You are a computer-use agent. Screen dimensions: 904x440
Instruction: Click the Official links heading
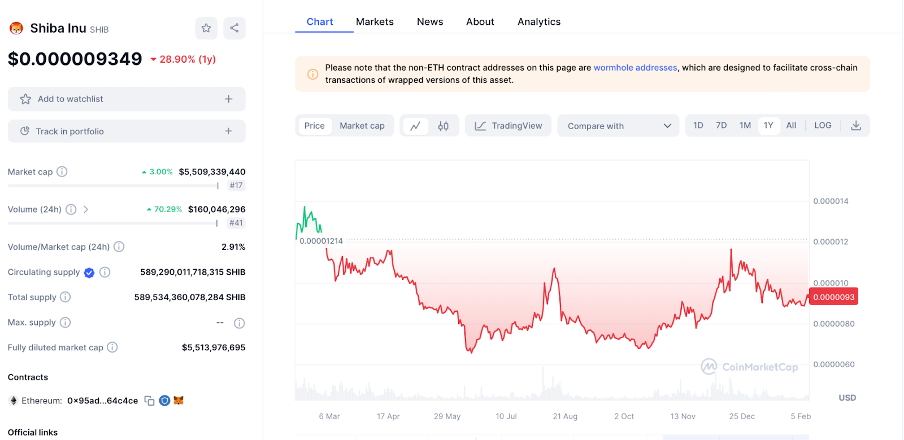(32, 433)
